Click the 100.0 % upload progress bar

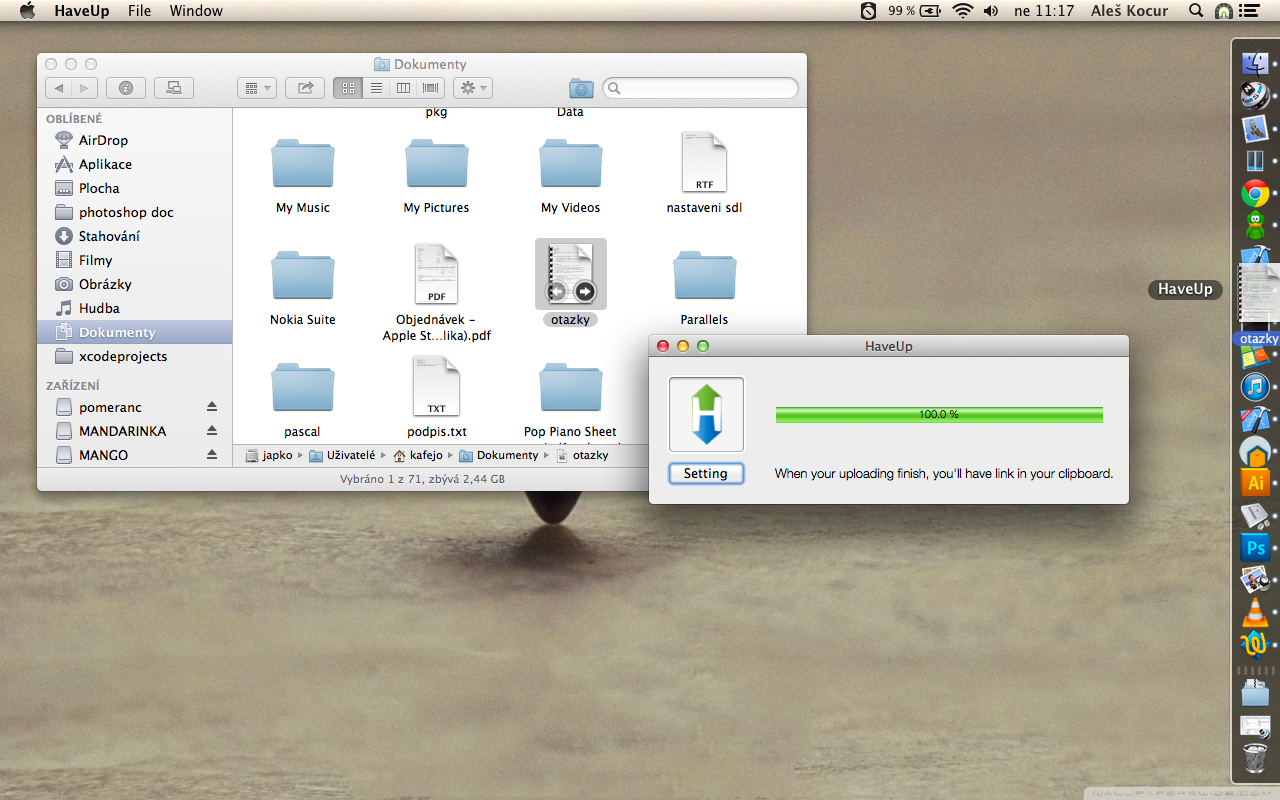point(939,414)
